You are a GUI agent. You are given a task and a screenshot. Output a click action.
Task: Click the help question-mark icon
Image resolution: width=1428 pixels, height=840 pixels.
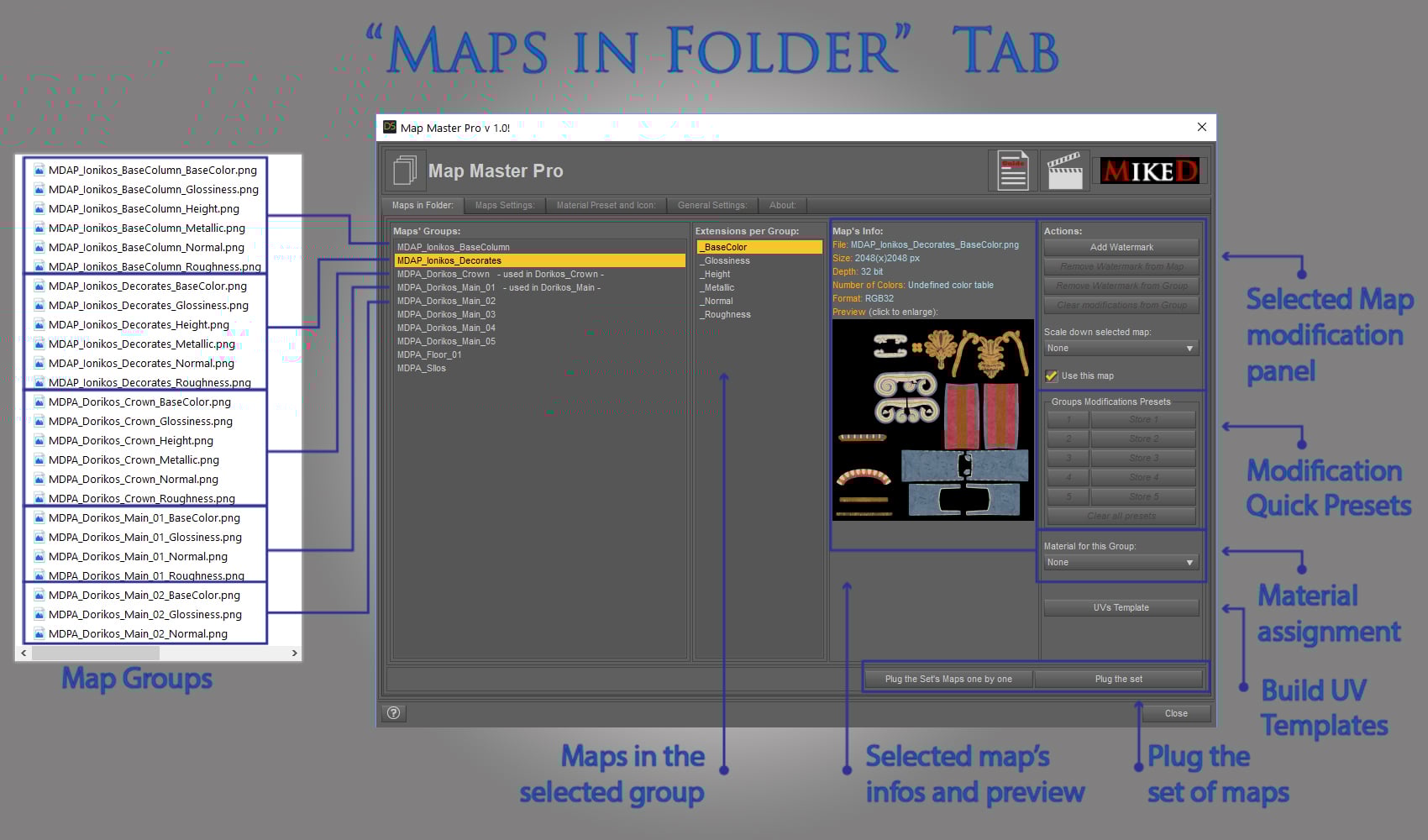coord(391,713)
